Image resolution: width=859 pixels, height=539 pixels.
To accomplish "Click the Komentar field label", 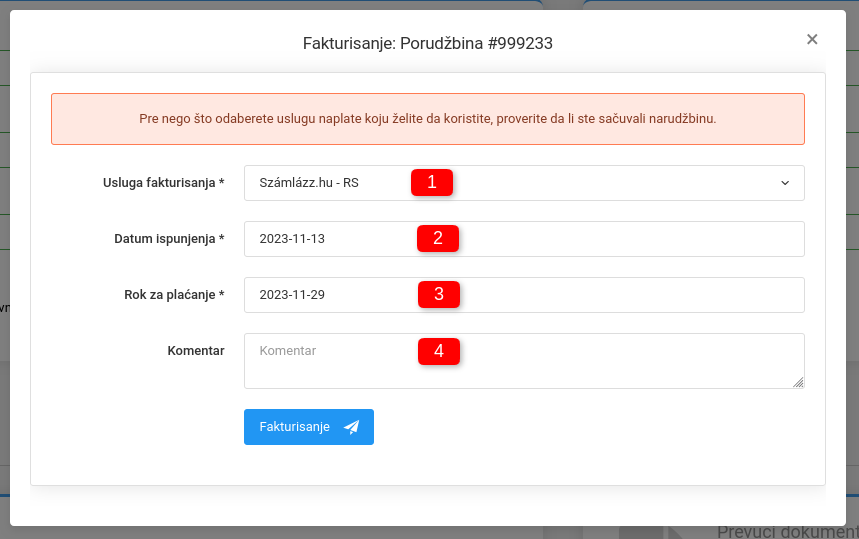I will [x=196, y=351].
